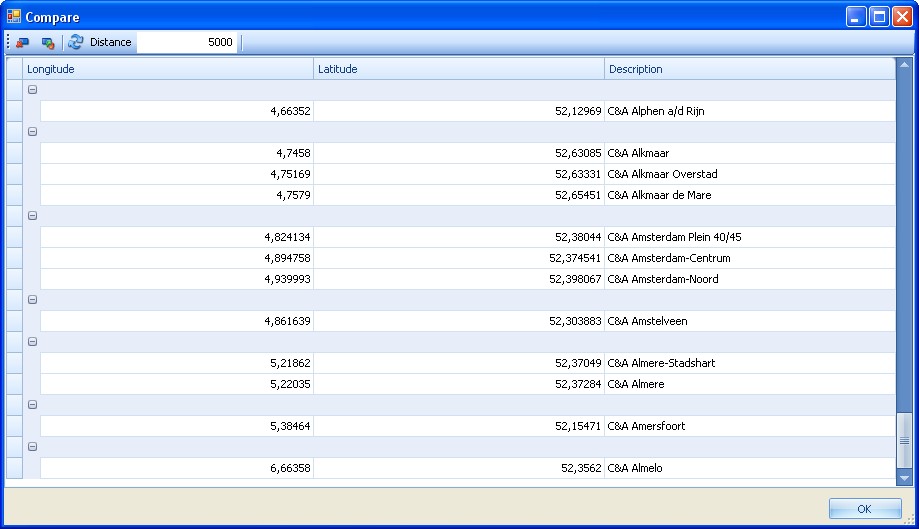Click longitude value 4,7579

pos(293,195)
